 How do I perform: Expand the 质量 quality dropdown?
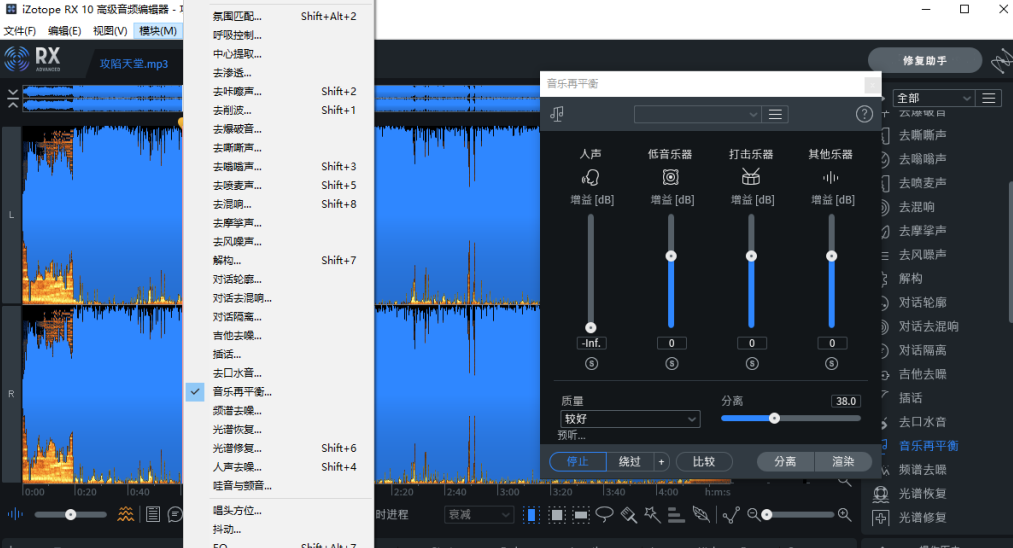(x=630, y=419)
